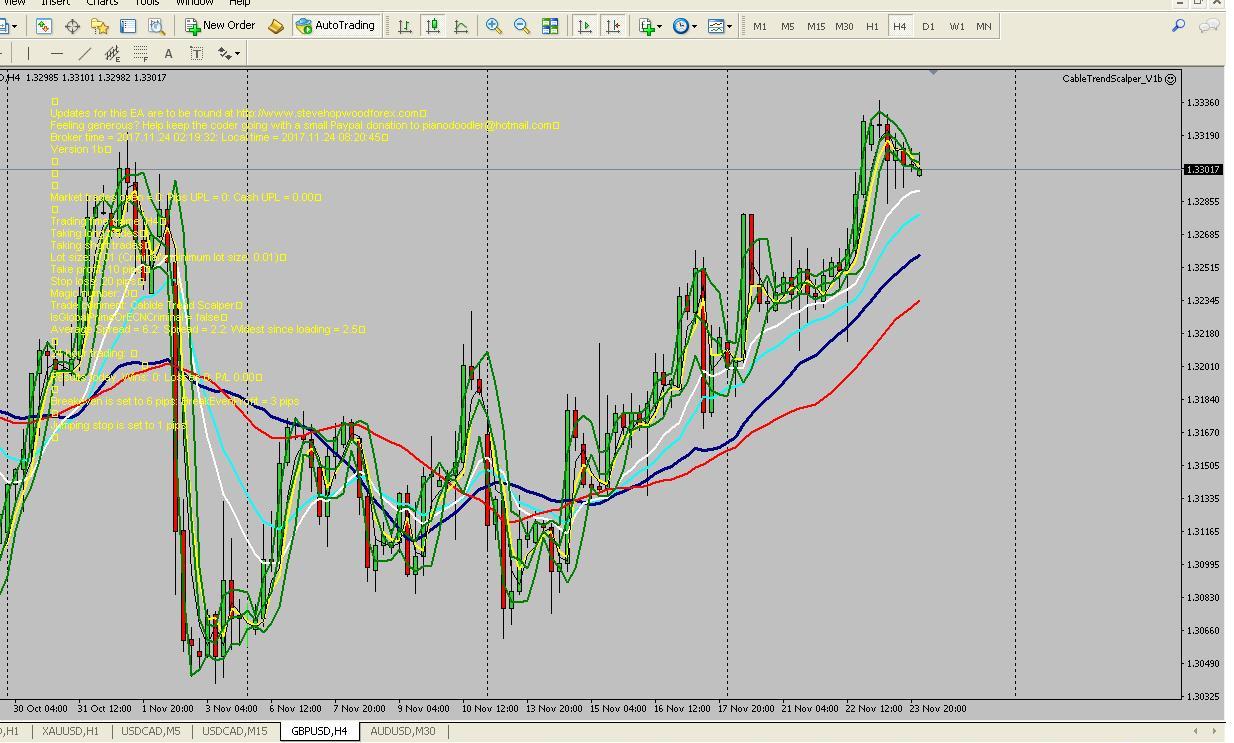Expand the arrows tool dropdown arrow
Image resolution: width=1234 pixels, height=743 pixels.
tap(237, 54)
